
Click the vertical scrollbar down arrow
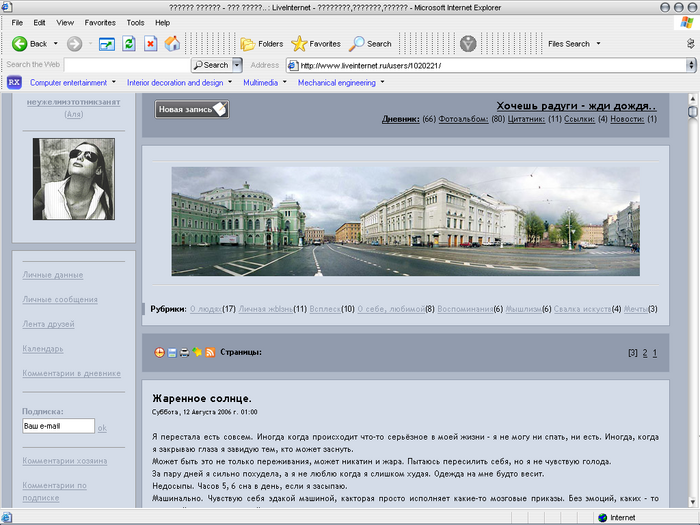pyautogui.click(x=692, y=502)
